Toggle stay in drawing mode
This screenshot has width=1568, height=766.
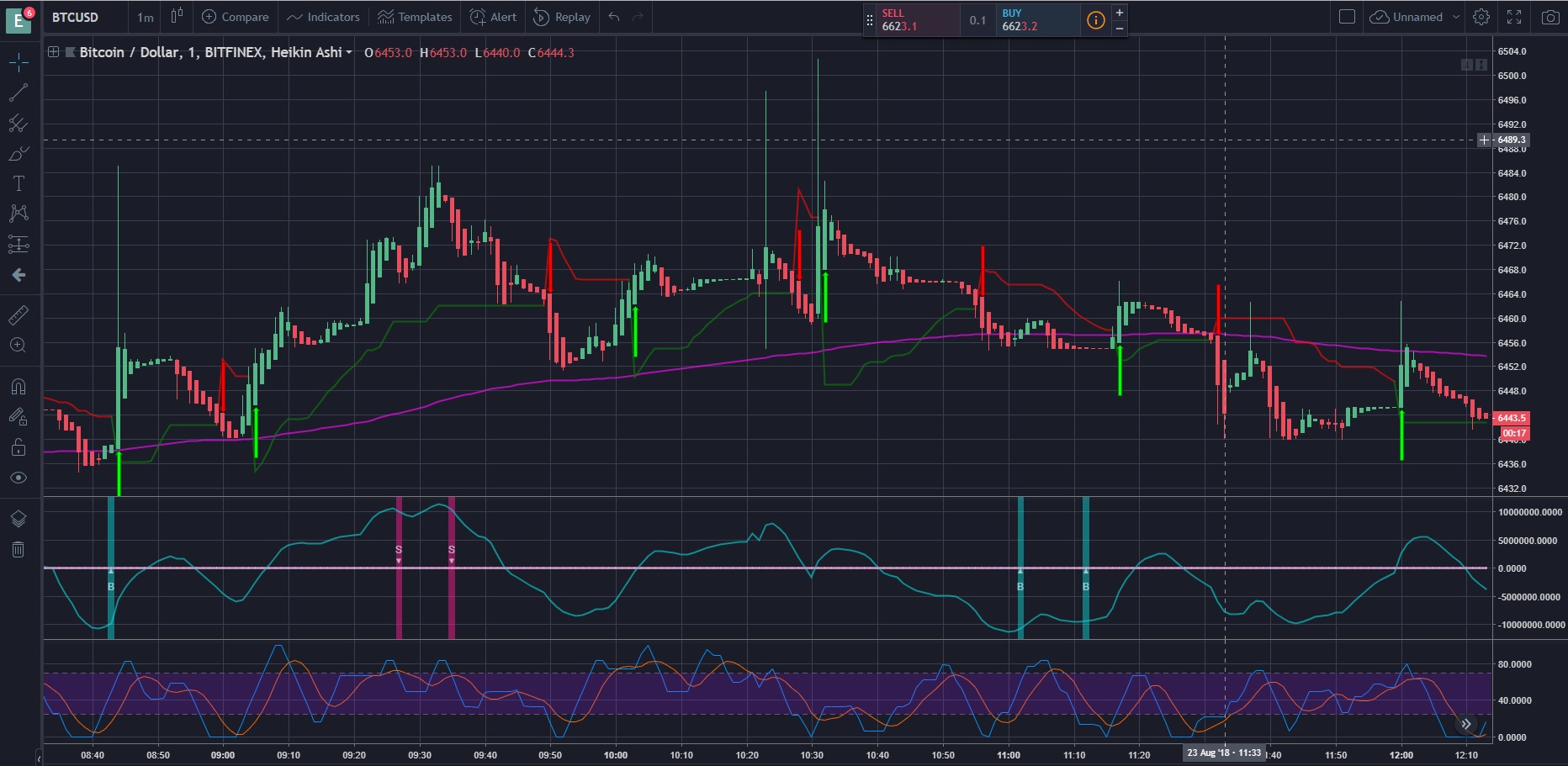(19, 416)
